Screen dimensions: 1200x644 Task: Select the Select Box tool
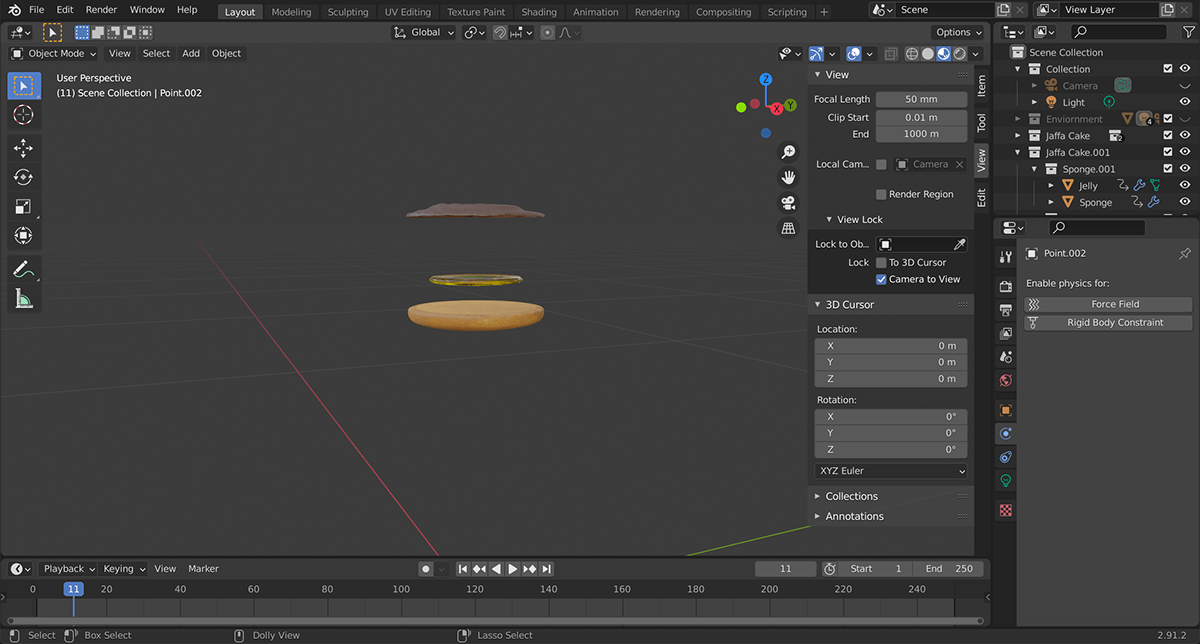(24, 86)
